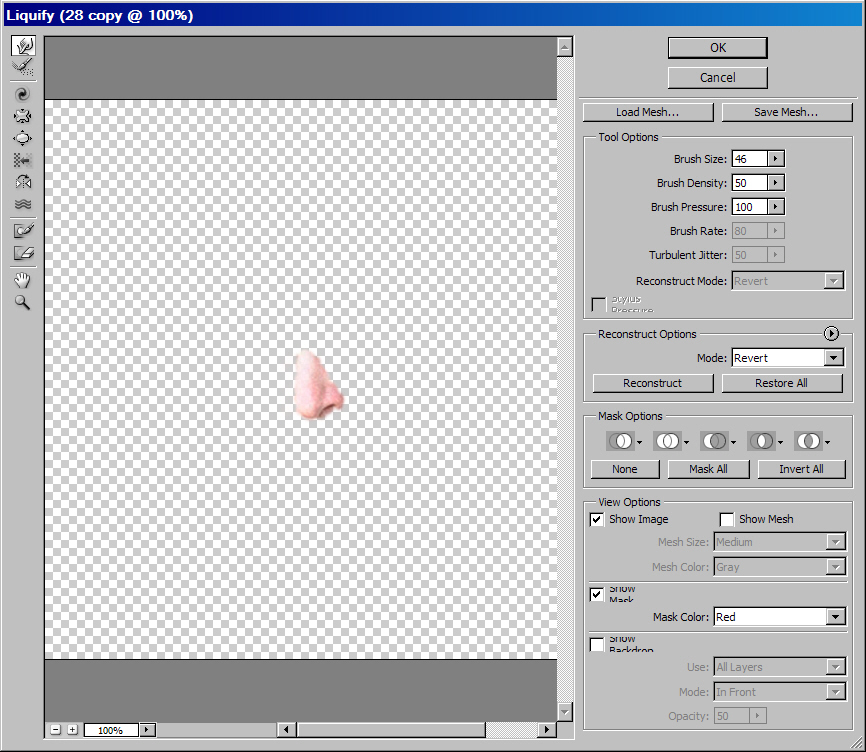Click the Invert All button
Image resolution: width=866 pixels, height=752 pixels.
point(801,469)
